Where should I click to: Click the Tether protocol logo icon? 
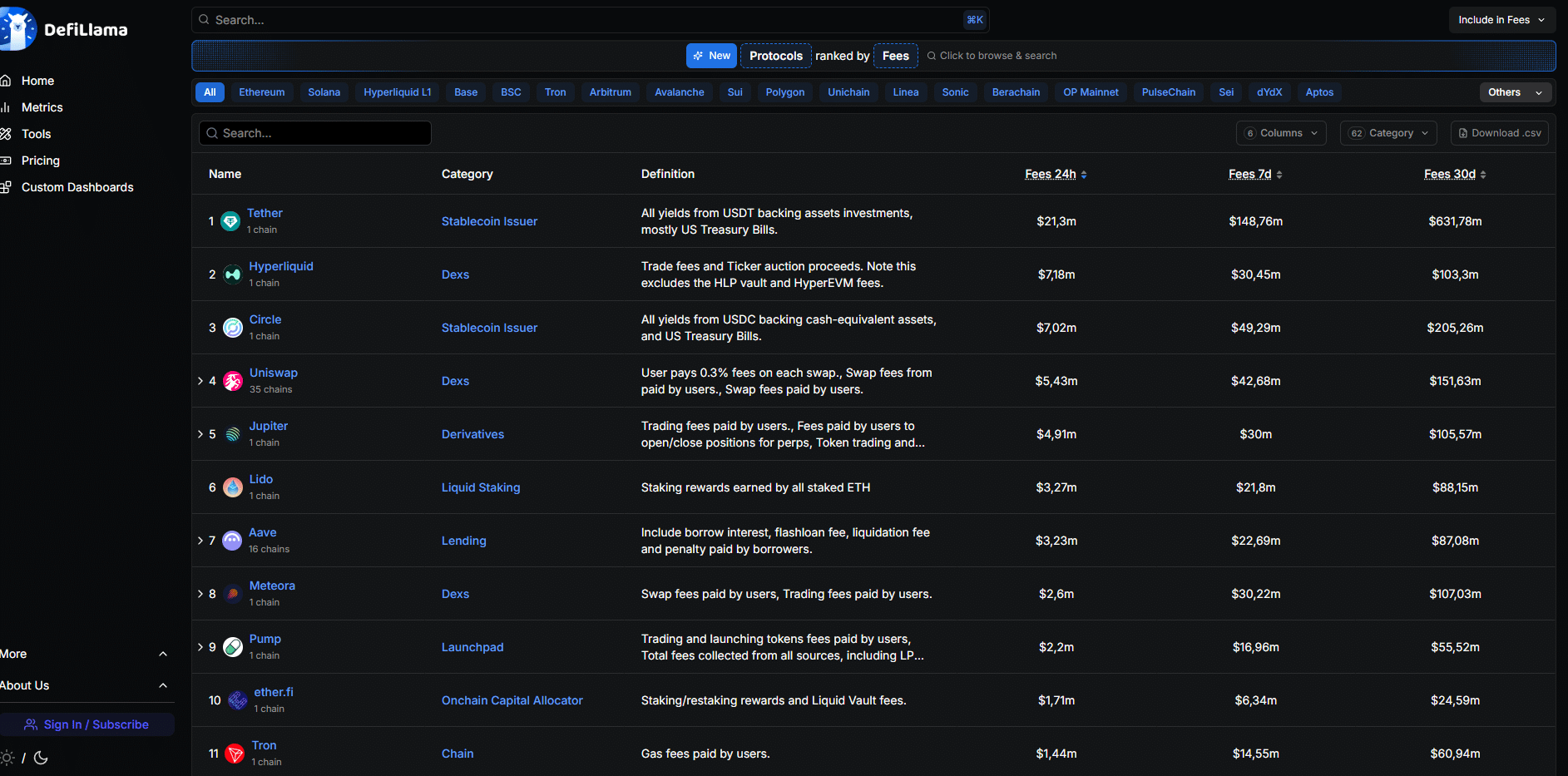230,221
